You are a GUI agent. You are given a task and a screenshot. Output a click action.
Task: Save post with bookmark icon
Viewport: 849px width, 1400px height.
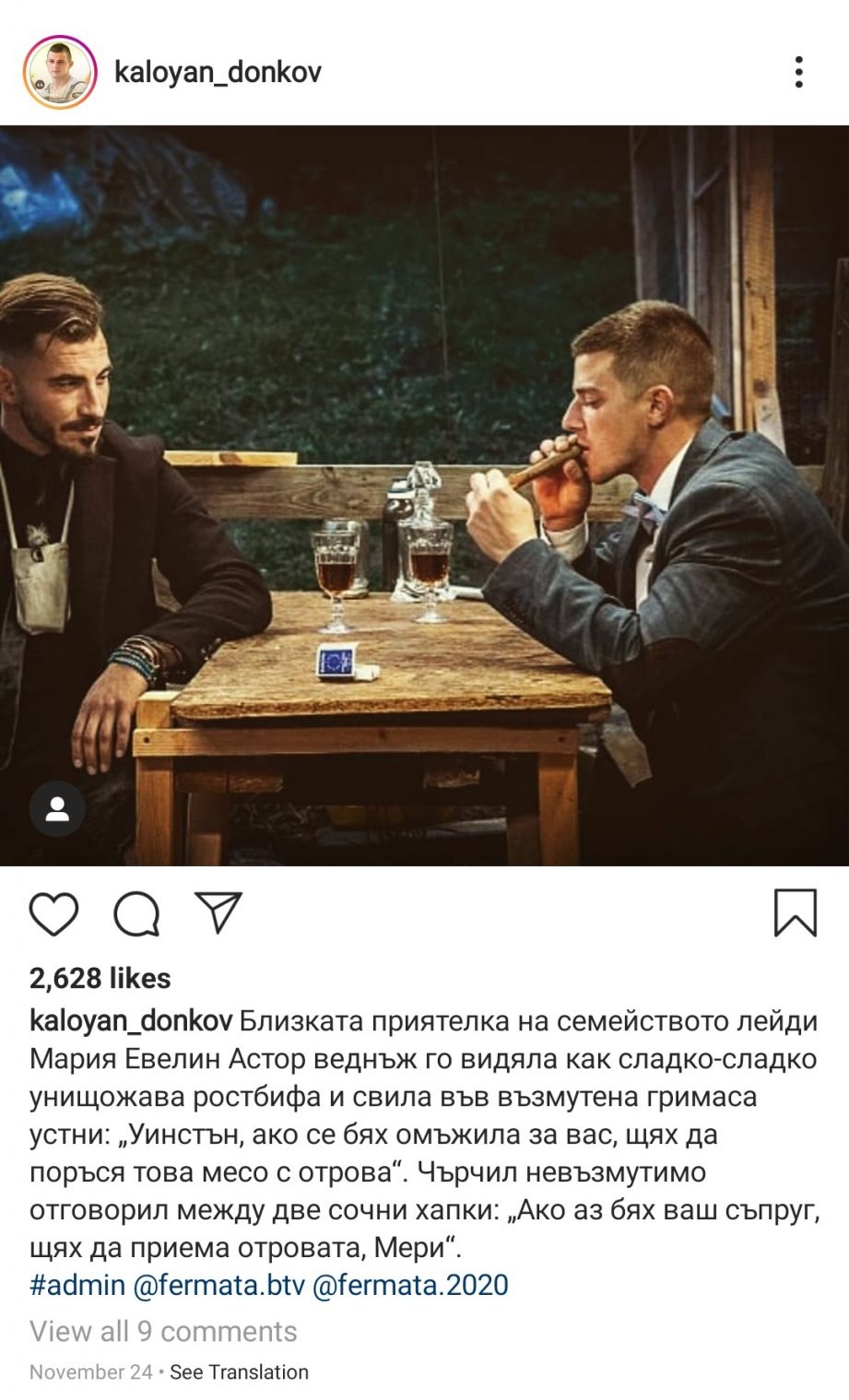tap(795, 912)
